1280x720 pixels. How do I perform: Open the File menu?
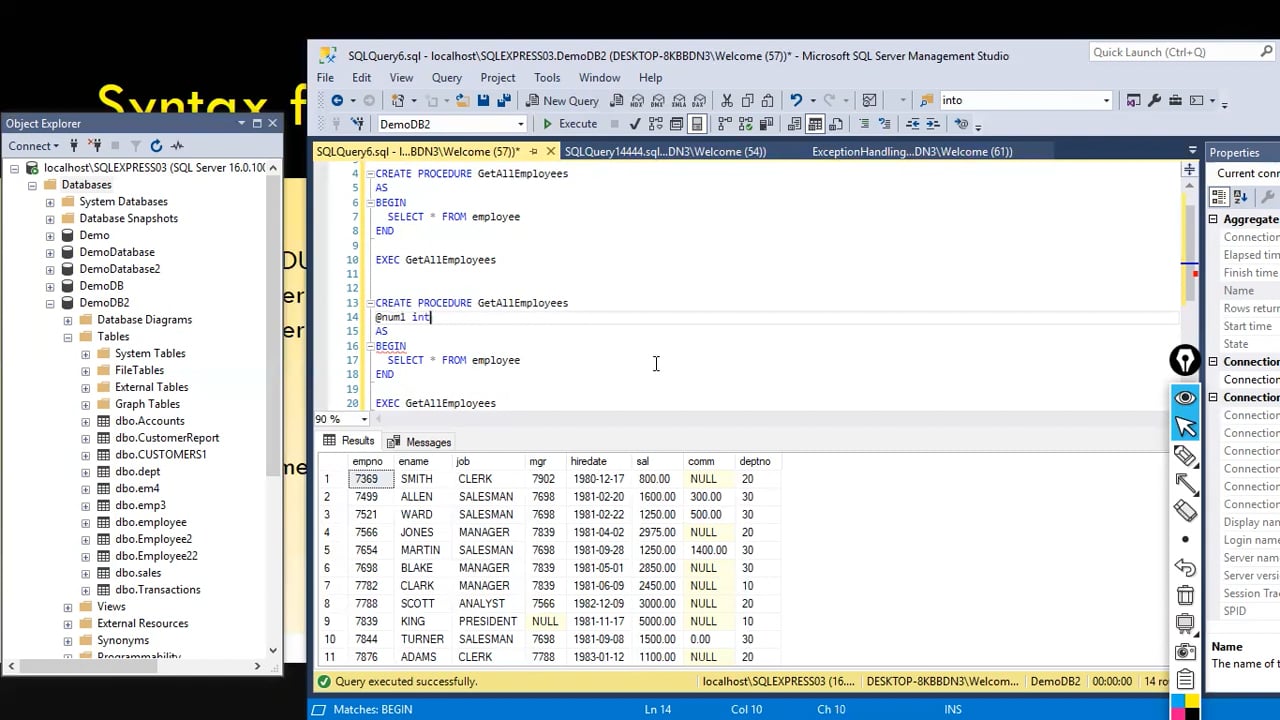(325, 77)
